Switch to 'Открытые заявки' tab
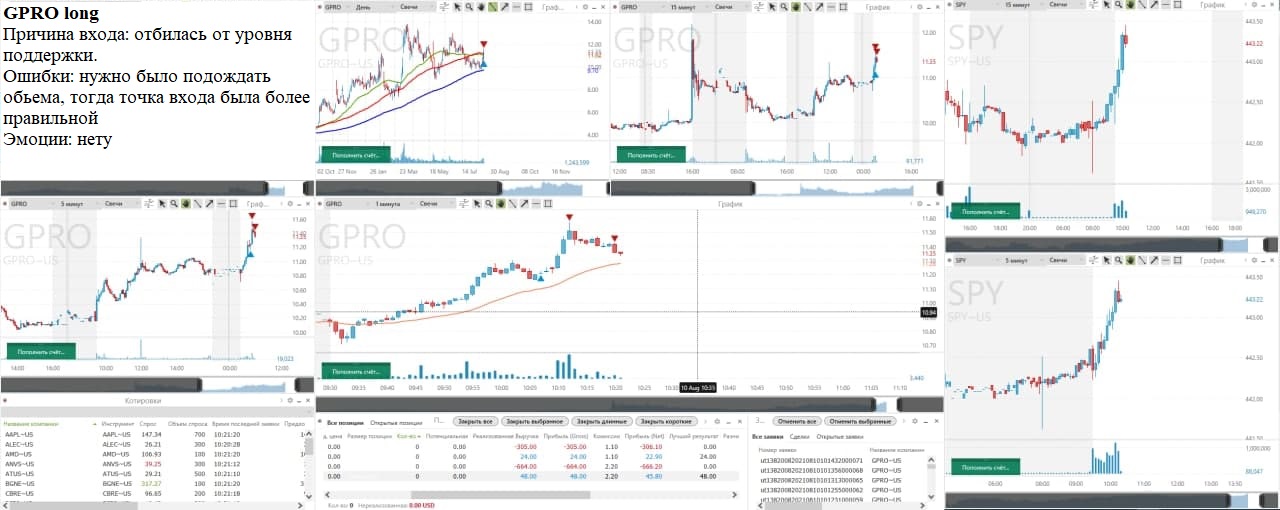Viewport: 1280px width, 510px height. 839,437
